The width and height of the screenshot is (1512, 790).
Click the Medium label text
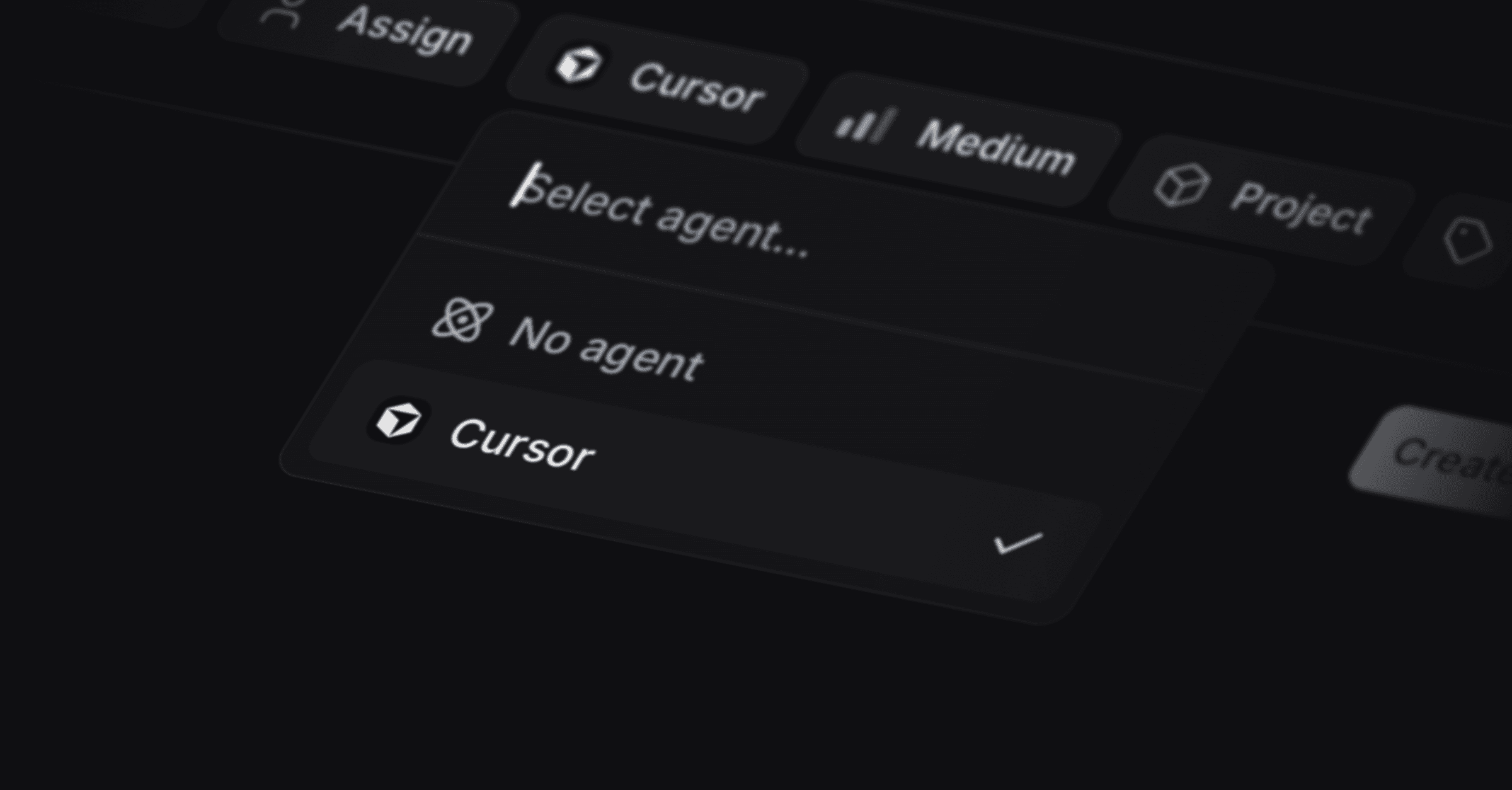pos(996,147)
